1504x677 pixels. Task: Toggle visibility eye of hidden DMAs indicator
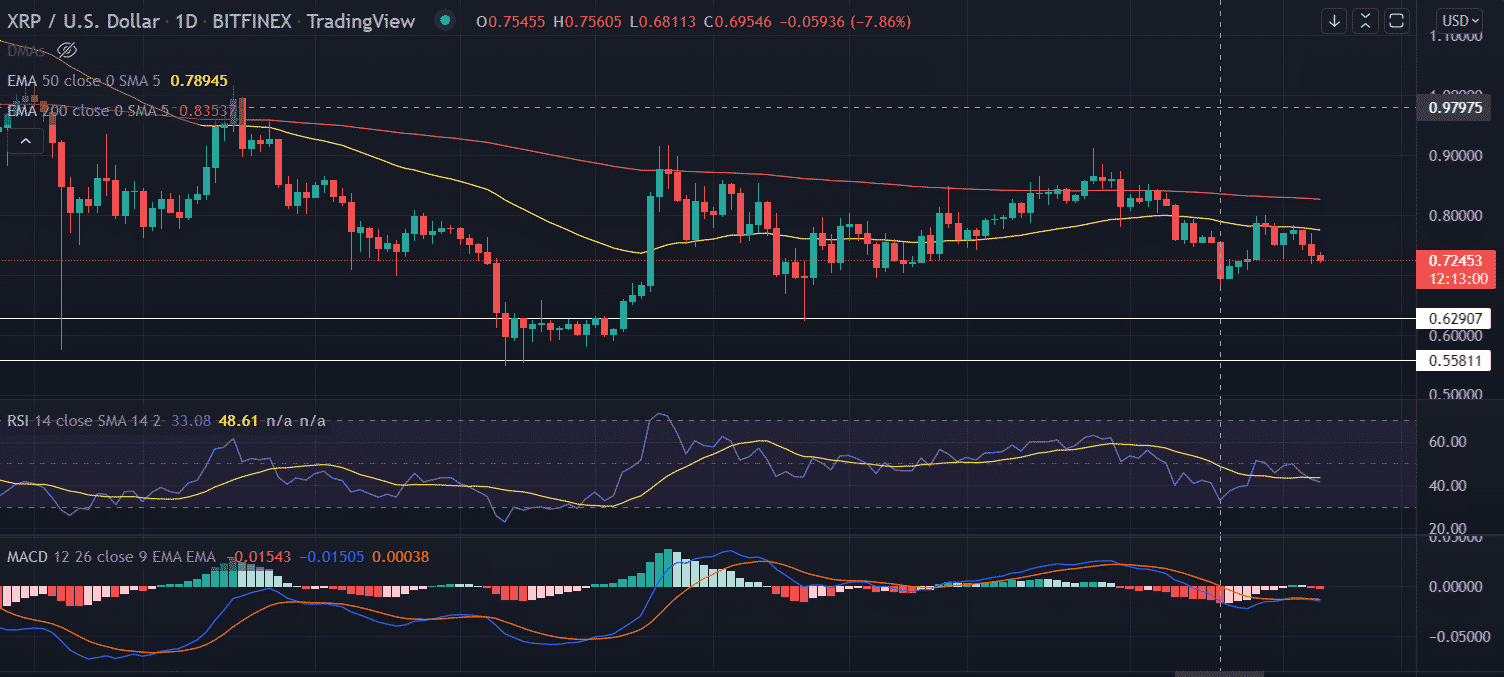click(x=67, y=50)
